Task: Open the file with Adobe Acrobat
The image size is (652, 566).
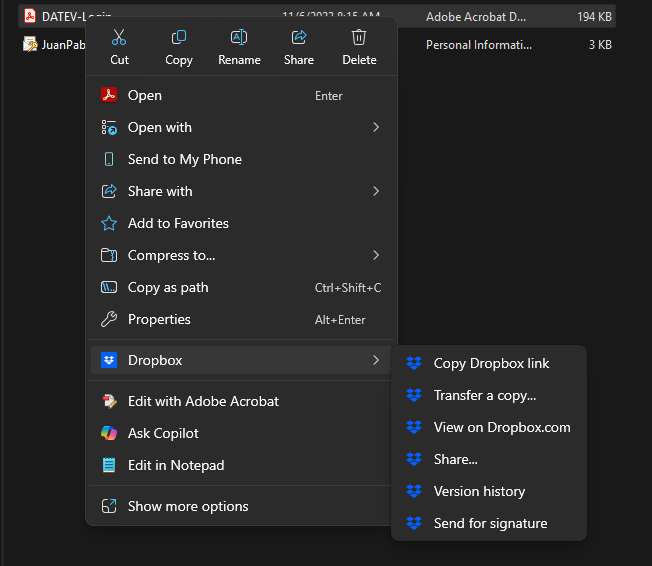Action: coord(145,96)
